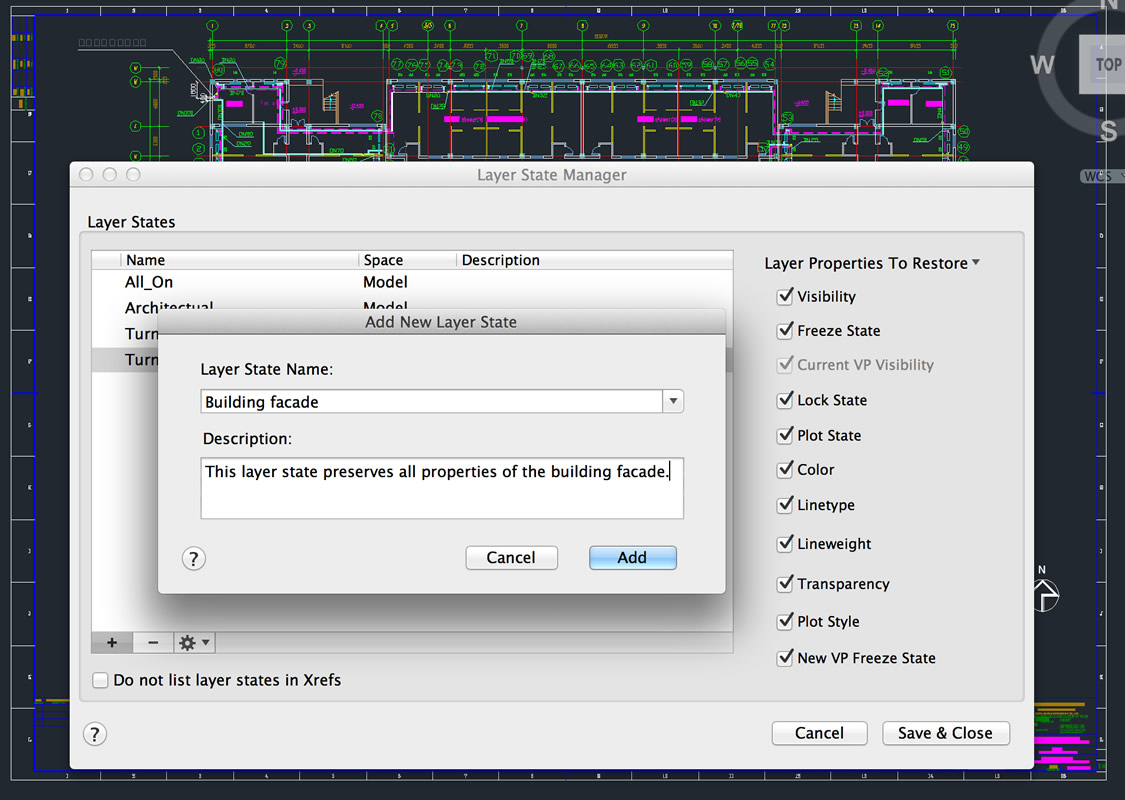This screenshot has width=1125, height=800.
Task: Open the Layer State Name dropdown arrow
Action: coord(673,402)
